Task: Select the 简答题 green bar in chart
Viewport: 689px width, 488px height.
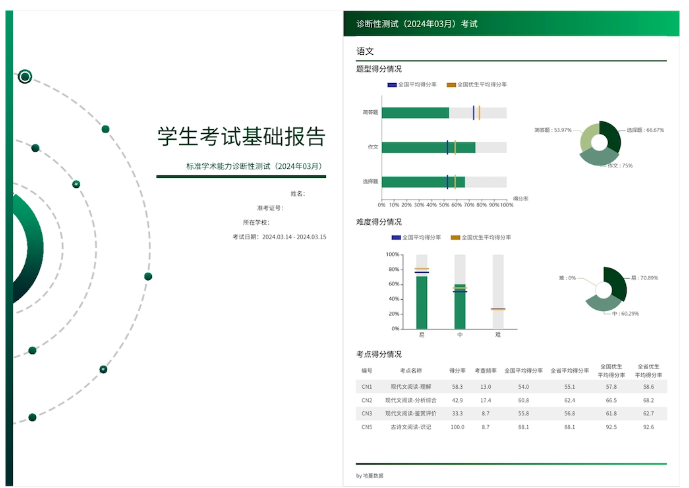Action: point(415,113)
